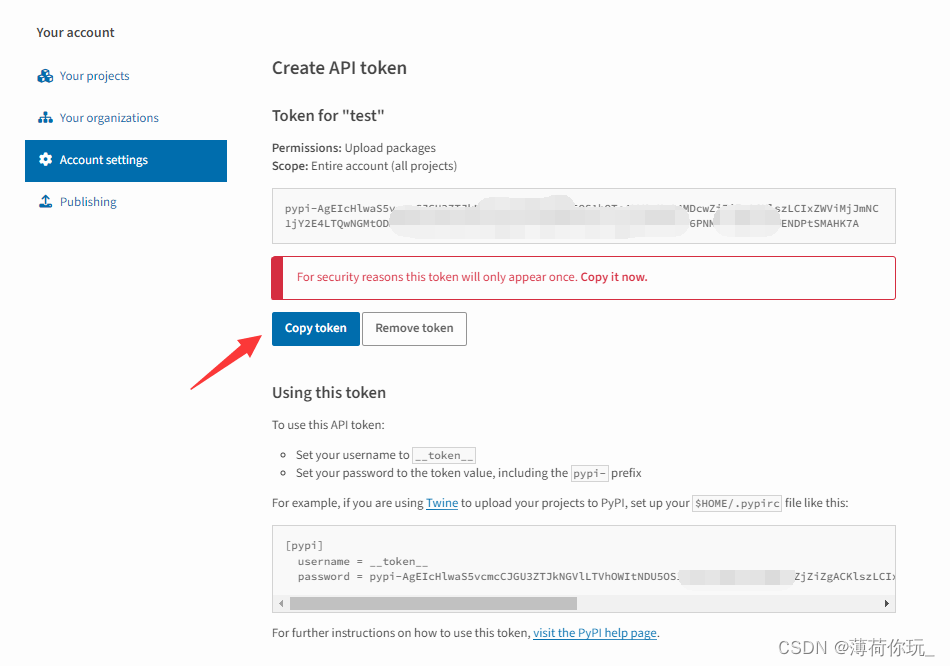Go to Your organizations
The width and height of the screenshot is (950, 666).
point(109,118)
